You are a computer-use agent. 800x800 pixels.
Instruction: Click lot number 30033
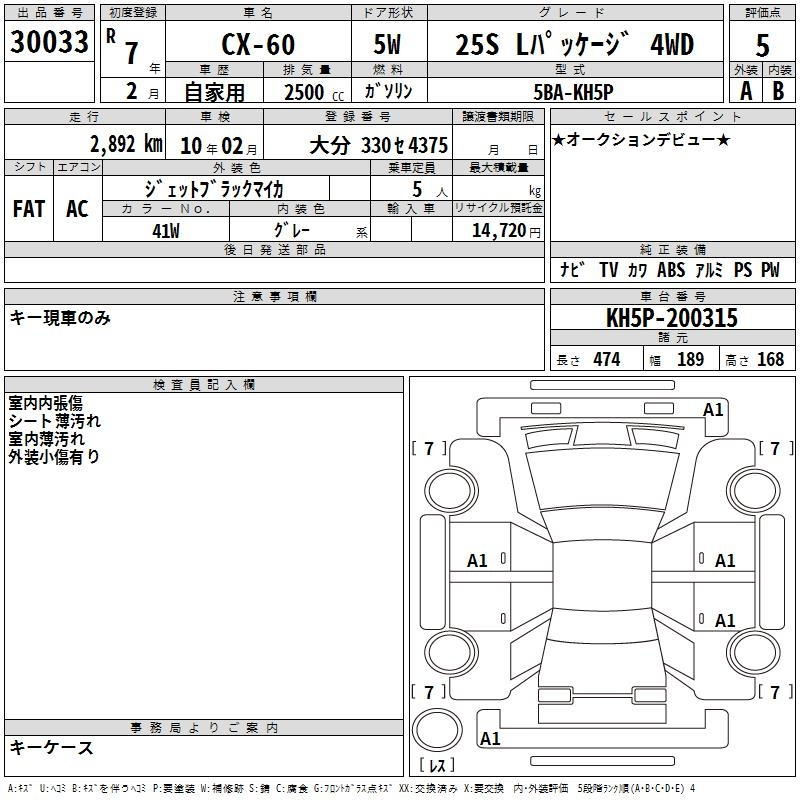[x=49, y=42]
